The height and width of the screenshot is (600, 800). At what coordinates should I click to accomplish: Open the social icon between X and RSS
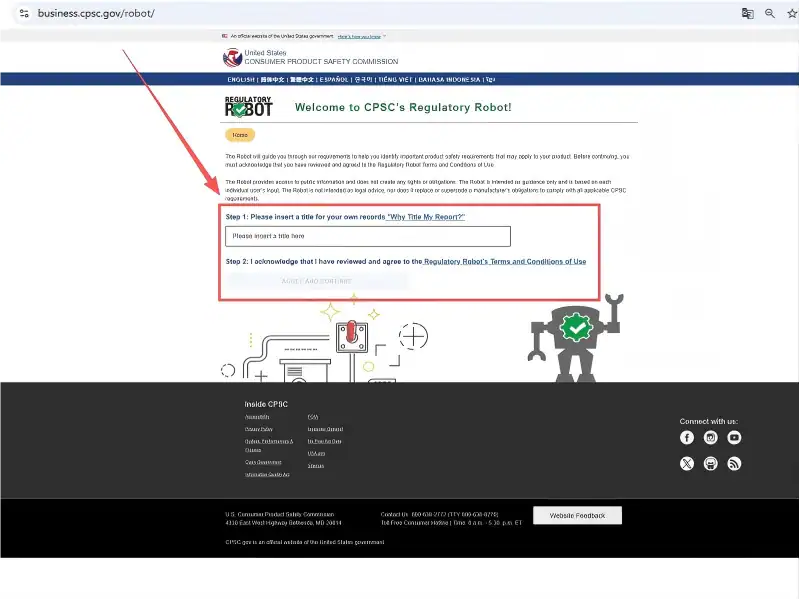[711, 464]
